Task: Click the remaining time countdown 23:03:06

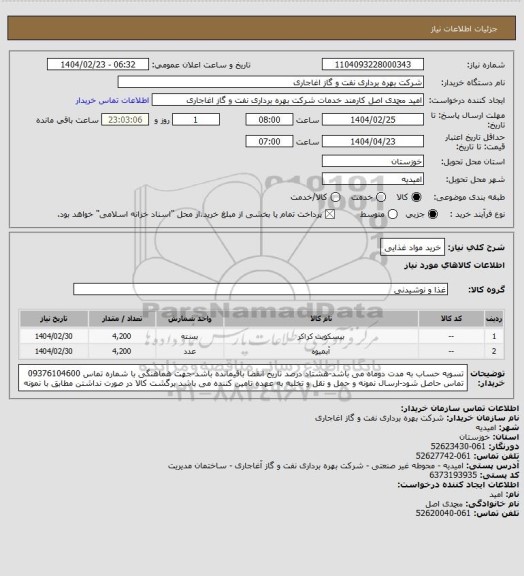Action: click(x=125, y=120)
